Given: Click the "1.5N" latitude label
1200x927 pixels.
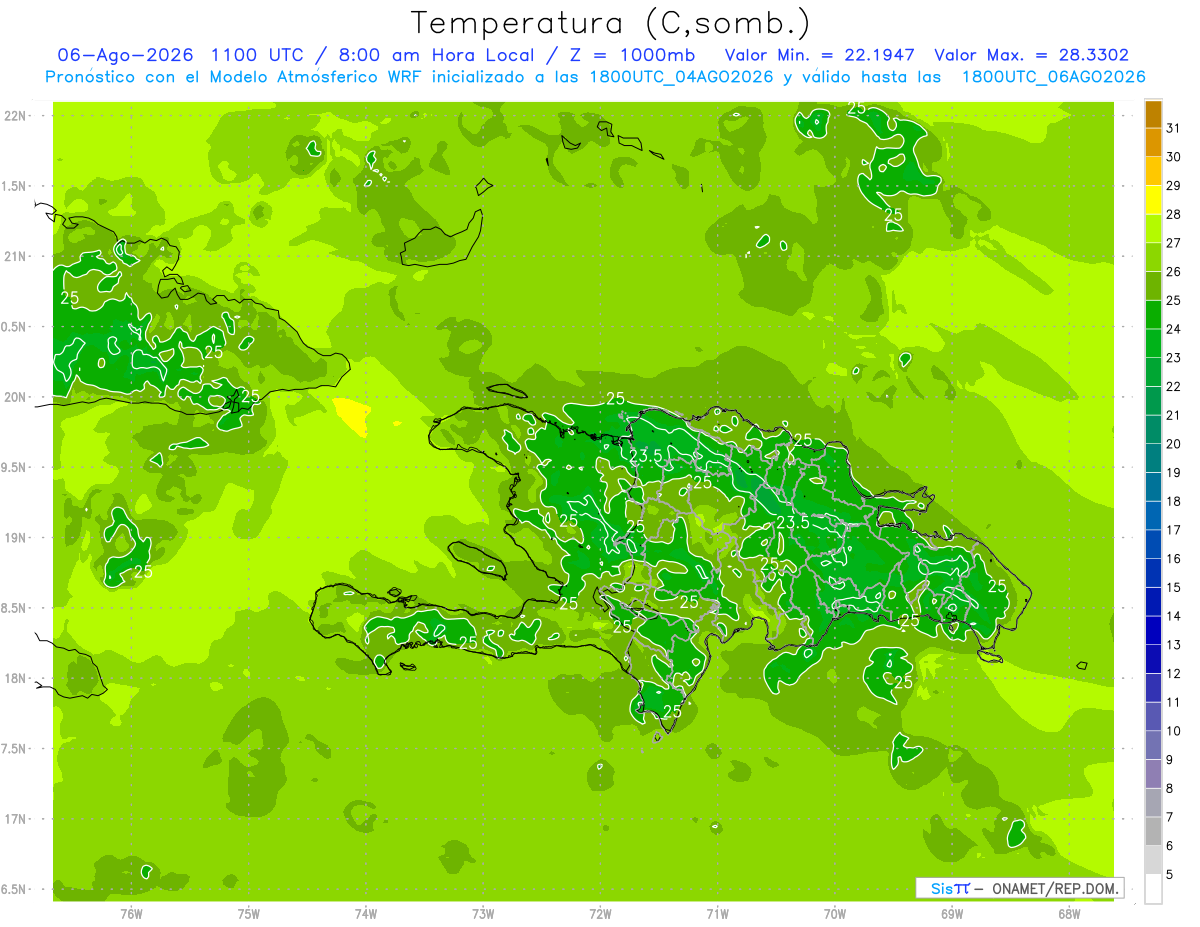Looking at the screenshot, I should coord(15,186).
